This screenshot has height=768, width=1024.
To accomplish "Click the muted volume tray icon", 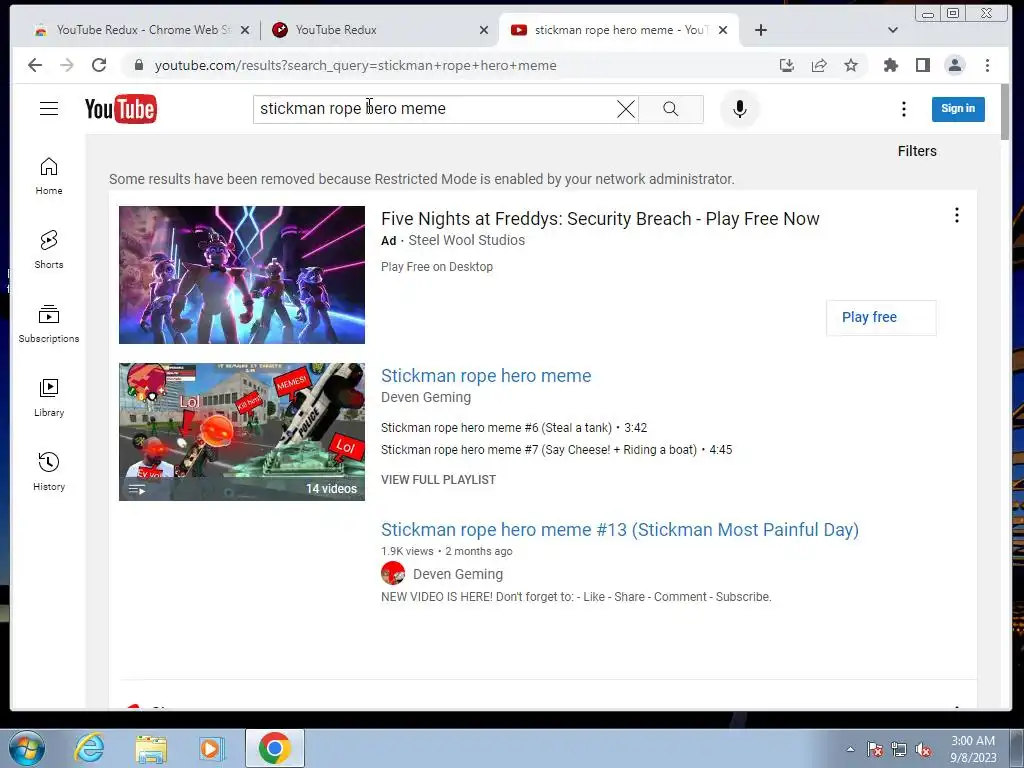I will pos(923,750).
